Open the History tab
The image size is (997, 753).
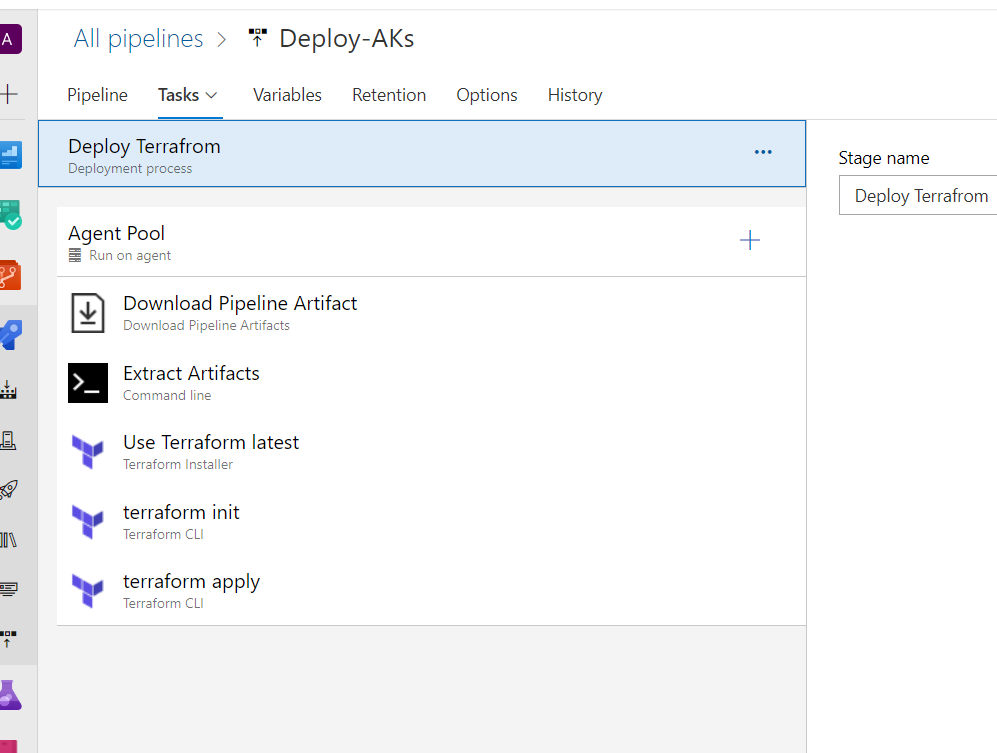pyautogui.click(x=574, y=96)
